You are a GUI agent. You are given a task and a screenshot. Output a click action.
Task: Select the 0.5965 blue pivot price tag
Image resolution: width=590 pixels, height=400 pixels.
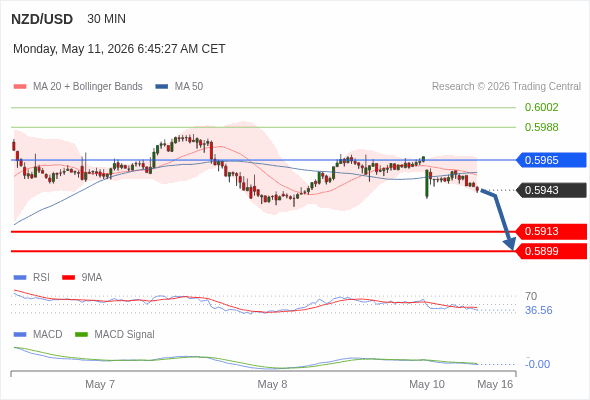pyautogui.click(x=551, y=160)
